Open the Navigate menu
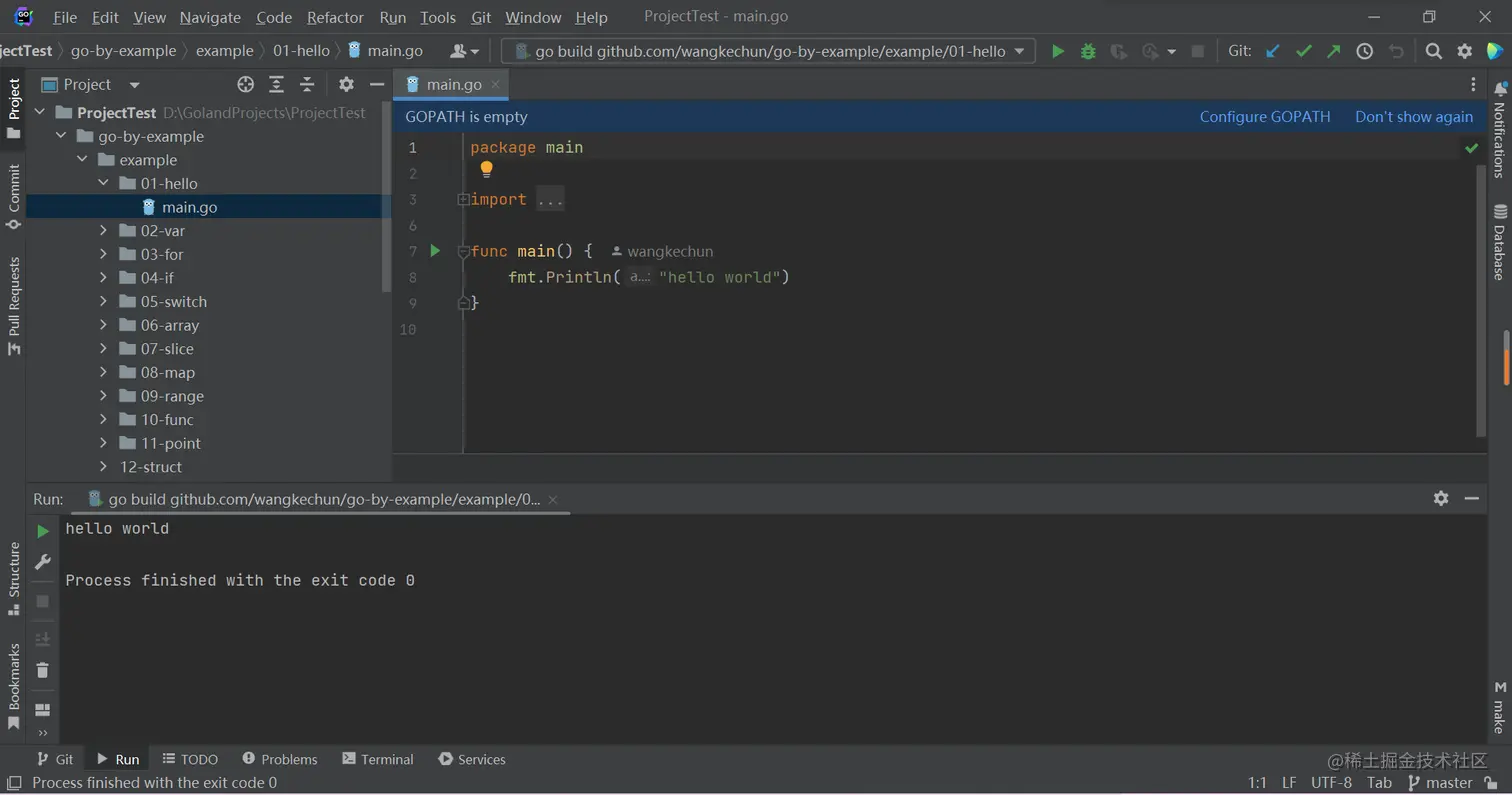Image resolution: width=1512 pixels, height=795 pixels. click(x=210, y=17)
